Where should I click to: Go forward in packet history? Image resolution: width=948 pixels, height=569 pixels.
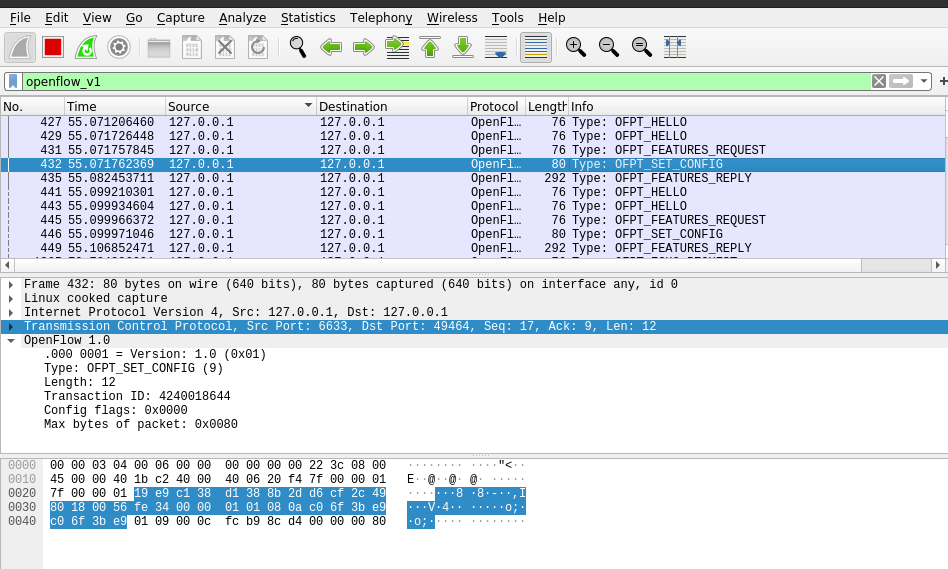point(363,47)
